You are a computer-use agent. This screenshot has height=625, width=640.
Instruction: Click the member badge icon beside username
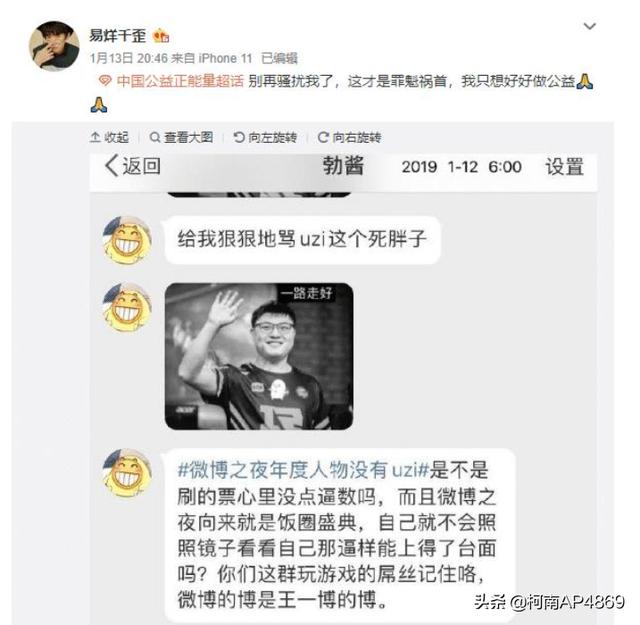[161, 36]
